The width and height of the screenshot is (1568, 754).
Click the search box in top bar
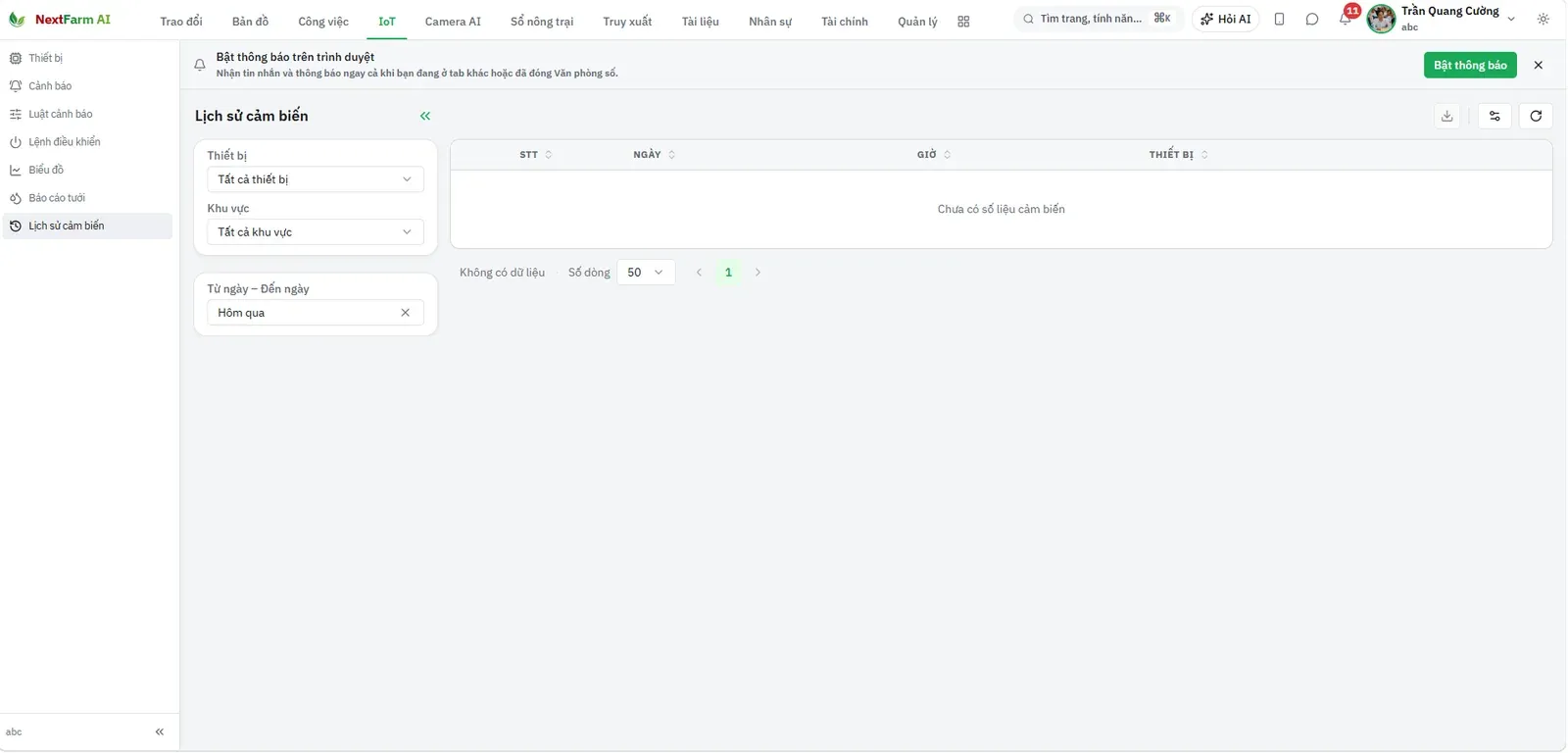1098,19
